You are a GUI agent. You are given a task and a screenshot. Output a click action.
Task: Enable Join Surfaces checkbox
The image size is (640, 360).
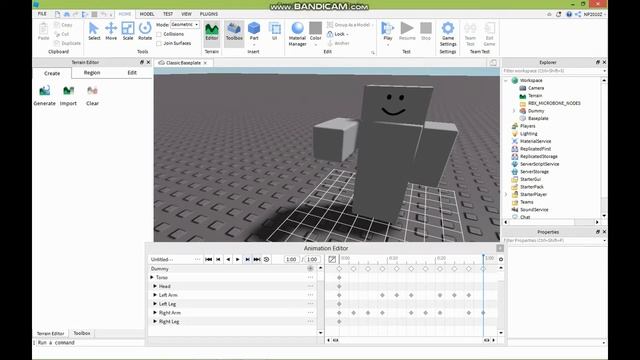pyautogui.click(x=159, y=43)
